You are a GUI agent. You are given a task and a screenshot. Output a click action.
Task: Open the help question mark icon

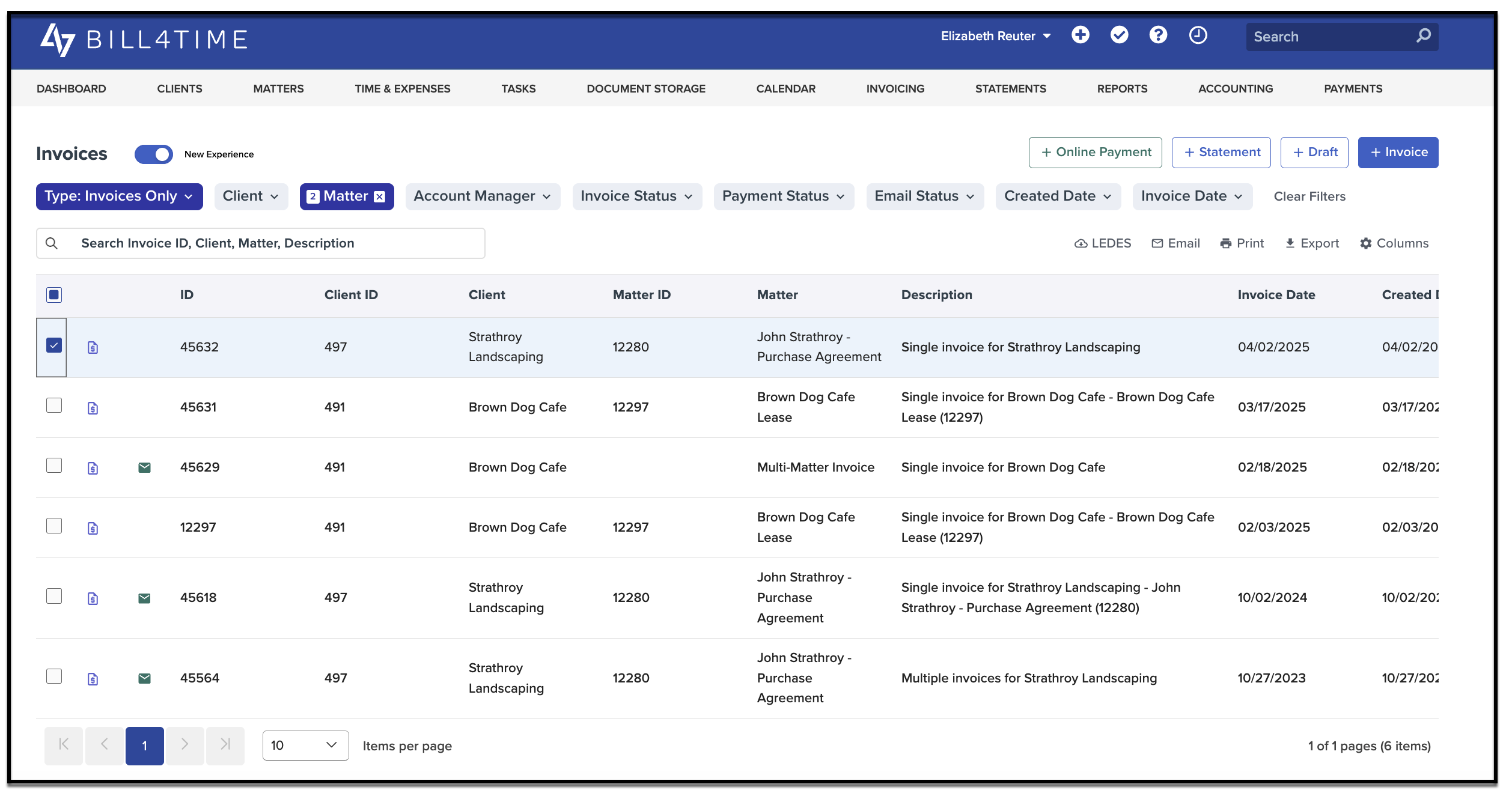pyautogui.click(x=1158, y=35)
